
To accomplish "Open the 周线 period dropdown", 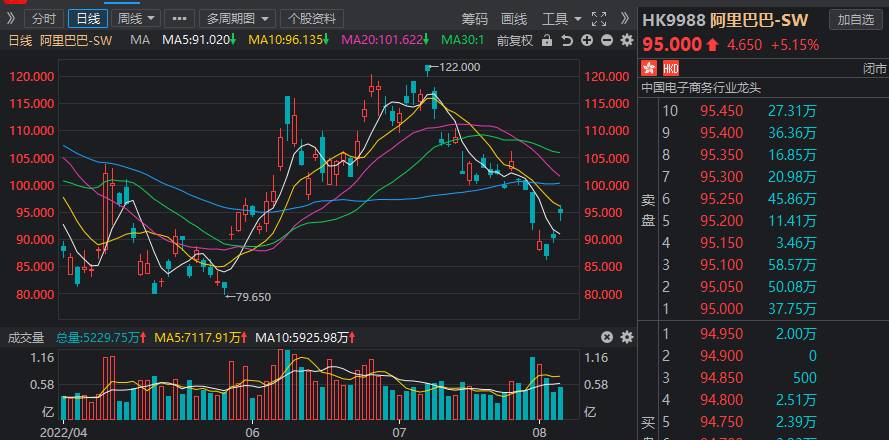I will tap(136, 19).
